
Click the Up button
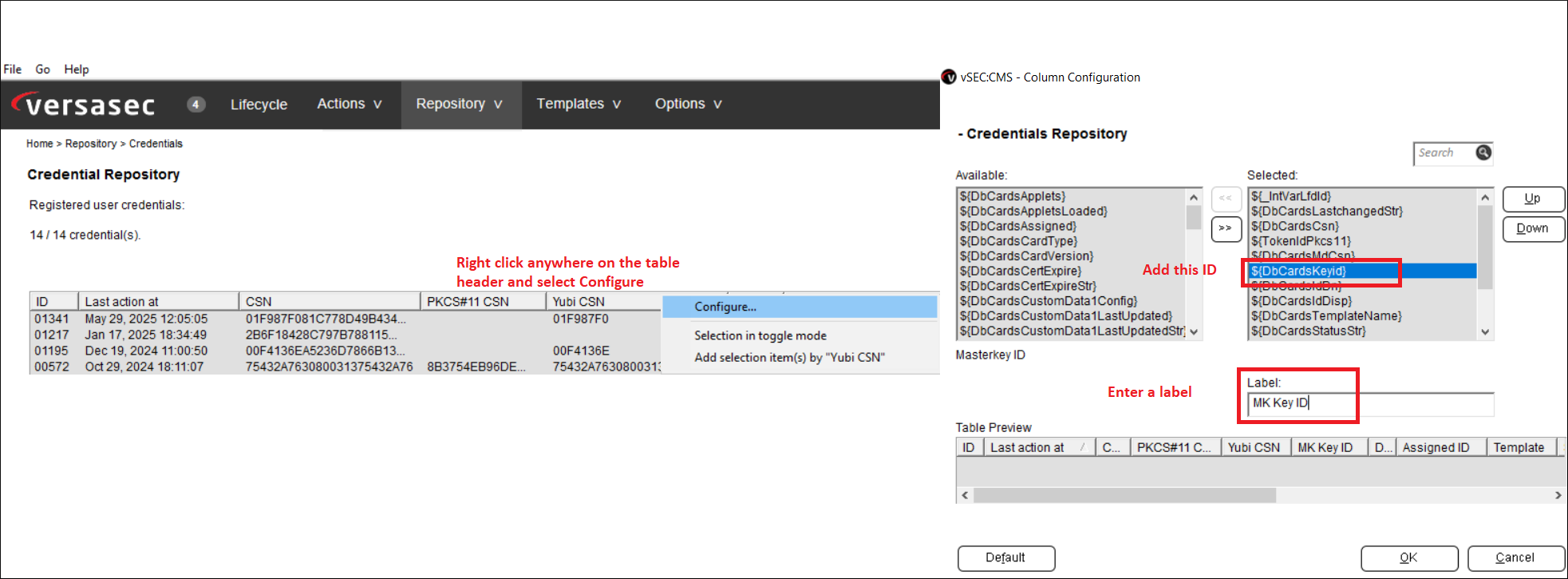[1533, 199]
